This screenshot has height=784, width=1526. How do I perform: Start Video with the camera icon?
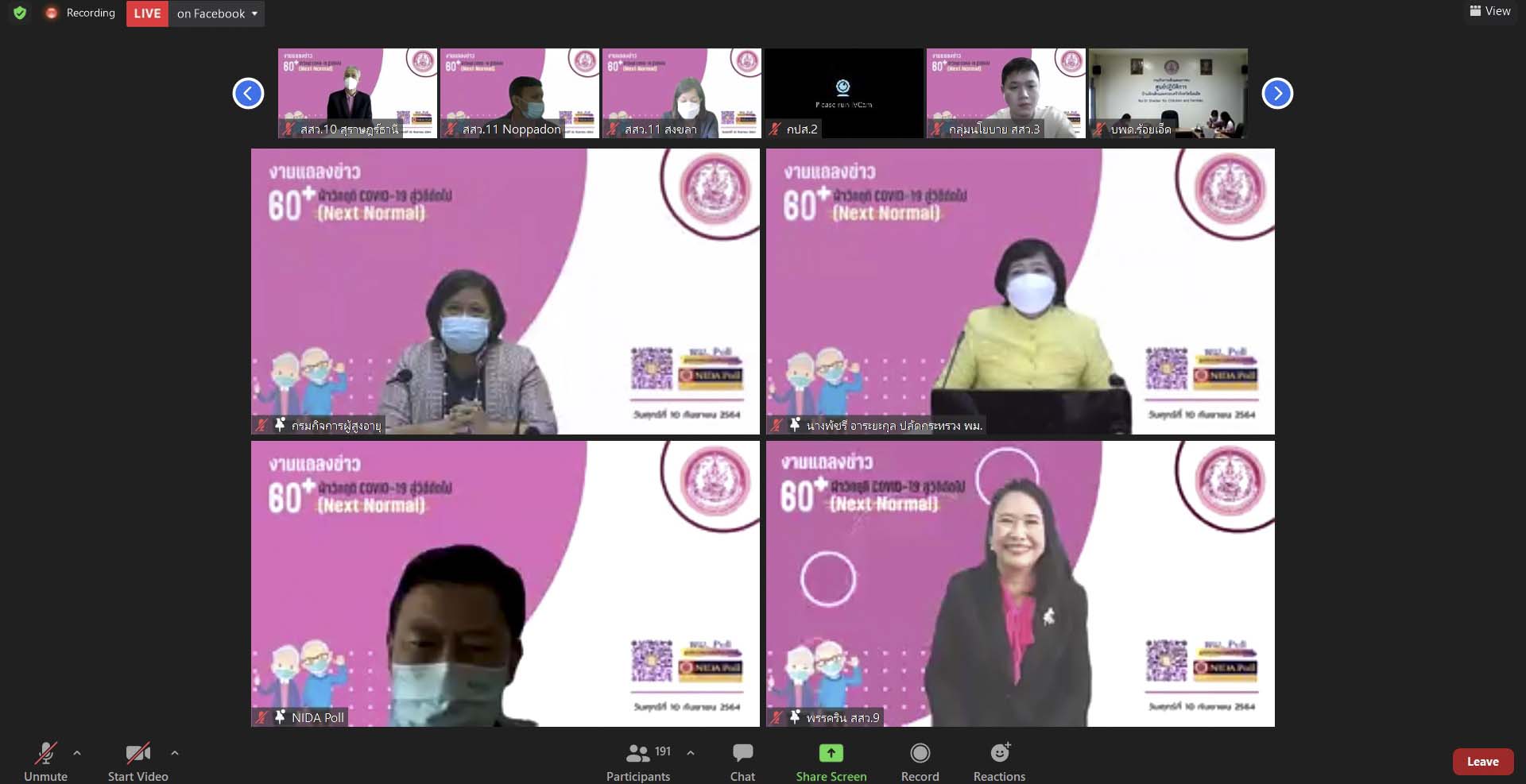(x=137, y=761)
